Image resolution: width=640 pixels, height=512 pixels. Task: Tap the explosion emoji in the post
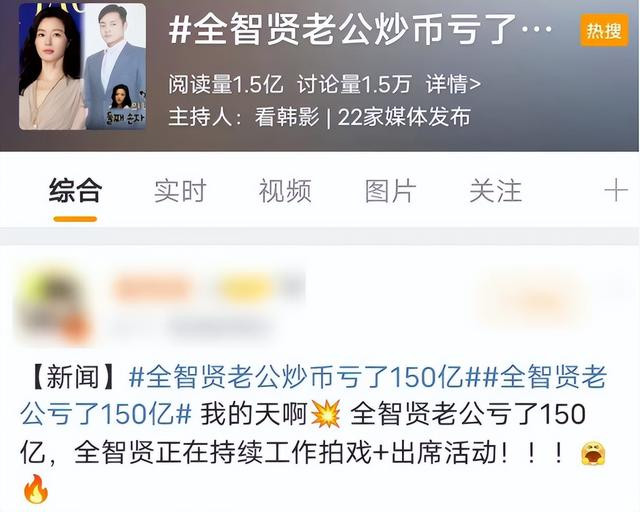pos(325,414)
